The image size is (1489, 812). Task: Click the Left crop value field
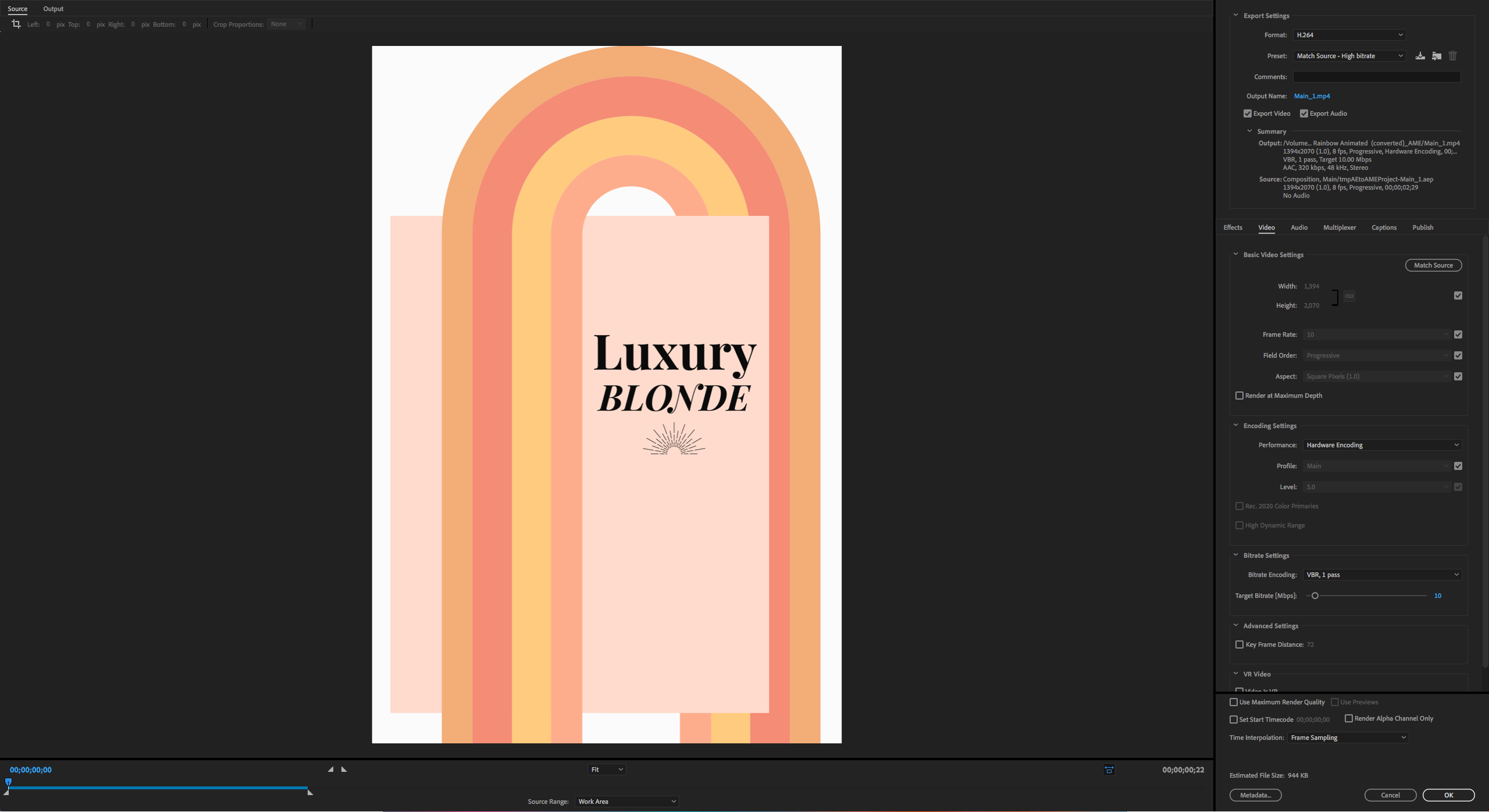tap(48, 24)
